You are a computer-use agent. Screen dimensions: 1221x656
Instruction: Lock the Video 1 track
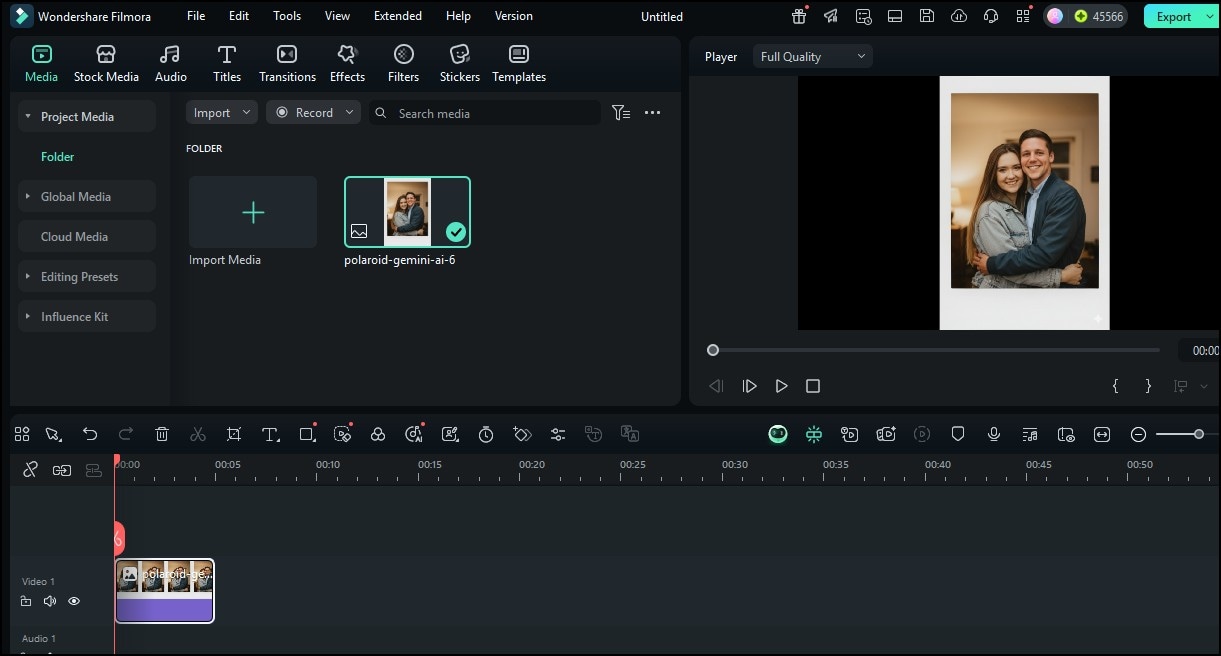pyautogui.click(x=26, y=601)
